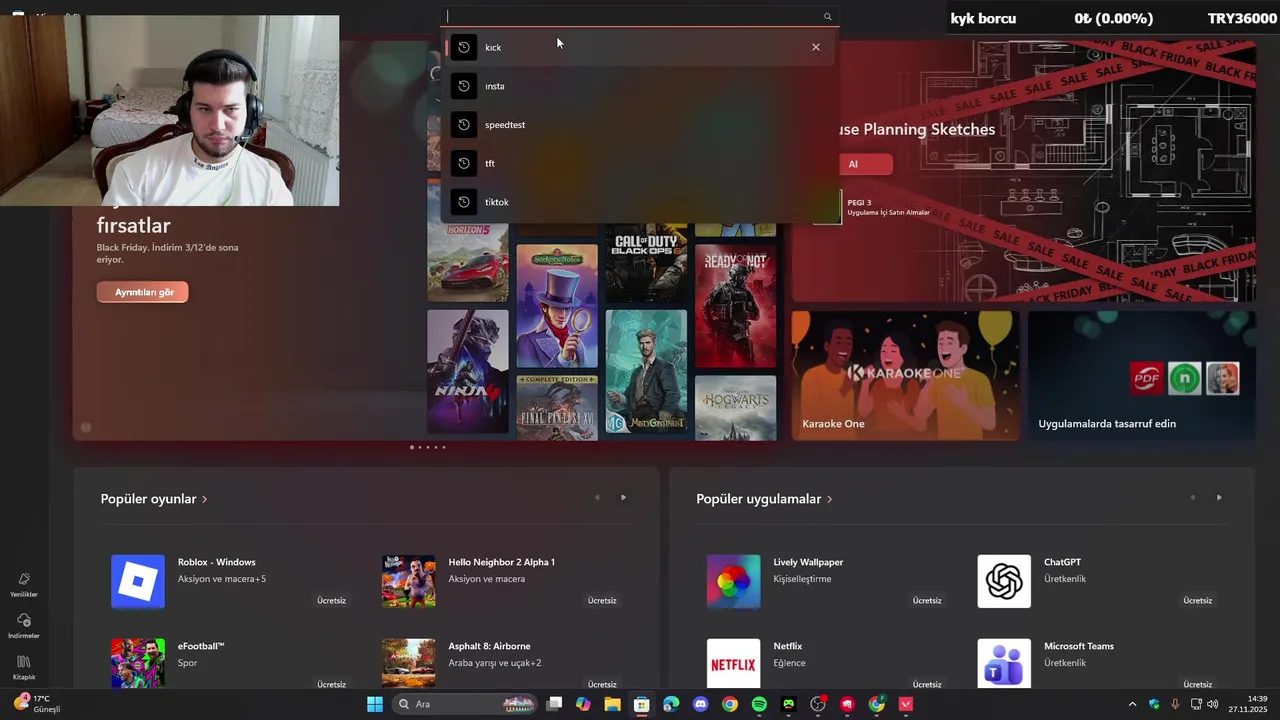
Task: Open Kitaplık in the Store sidebar
Action: pos(24,668)
